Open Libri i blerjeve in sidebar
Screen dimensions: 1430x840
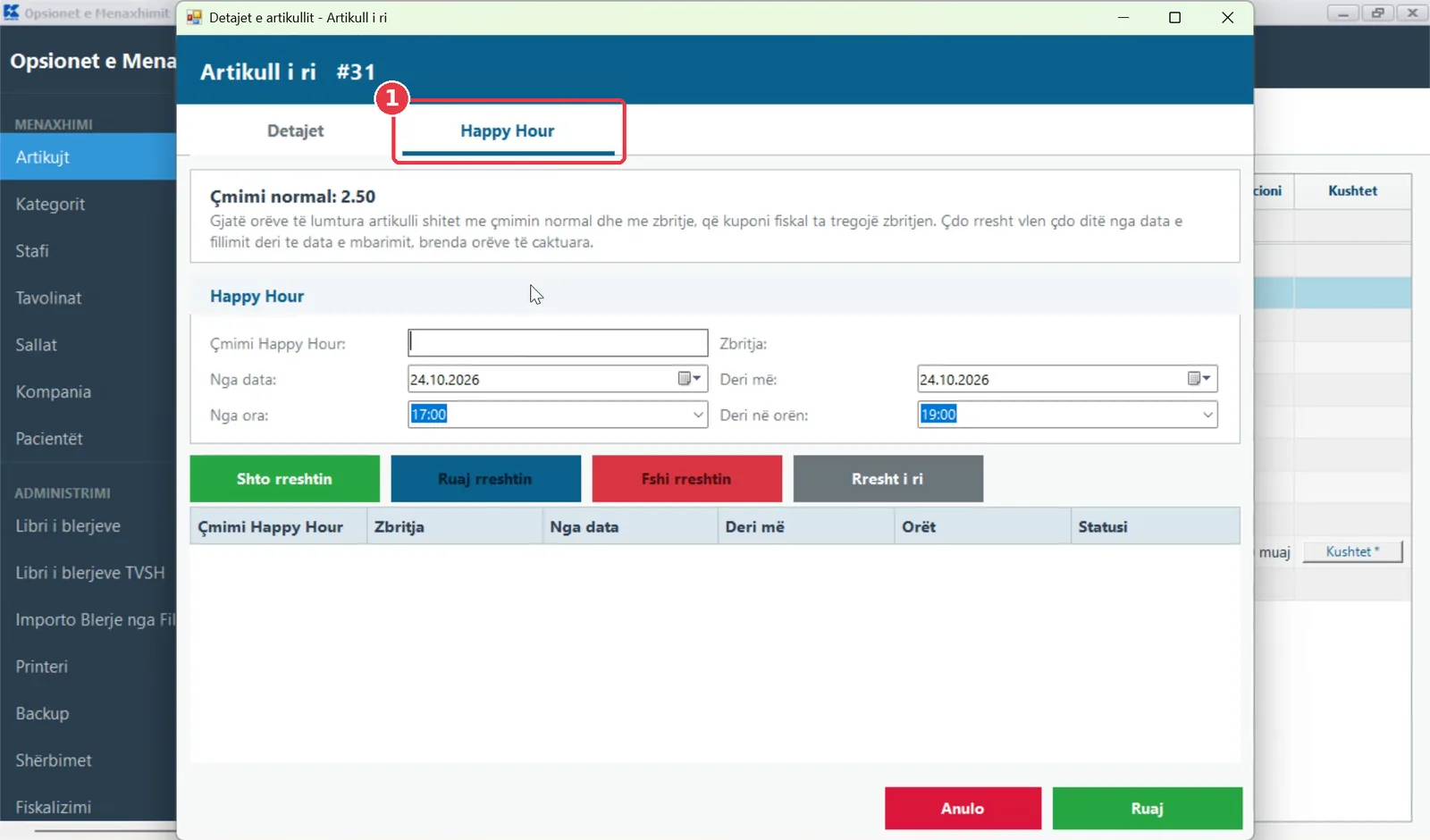tap(88, 525)
